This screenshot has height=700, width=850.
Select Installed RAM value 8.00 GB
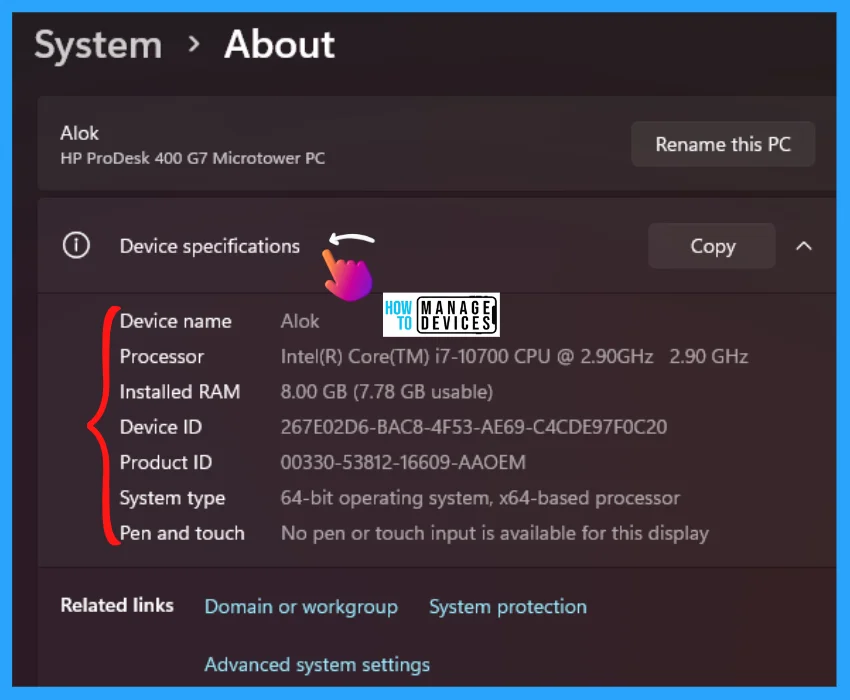click(x=387, y=391)
